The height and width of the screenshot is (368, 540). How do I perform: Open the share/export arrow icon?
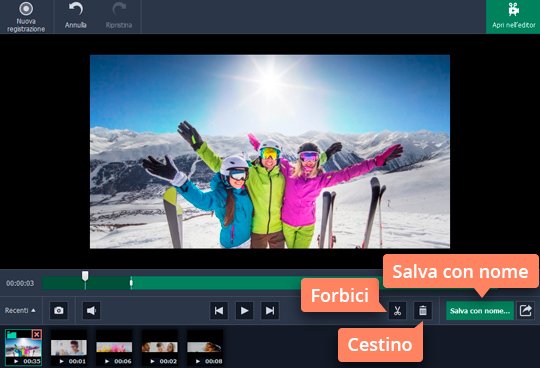coord(526,311)
